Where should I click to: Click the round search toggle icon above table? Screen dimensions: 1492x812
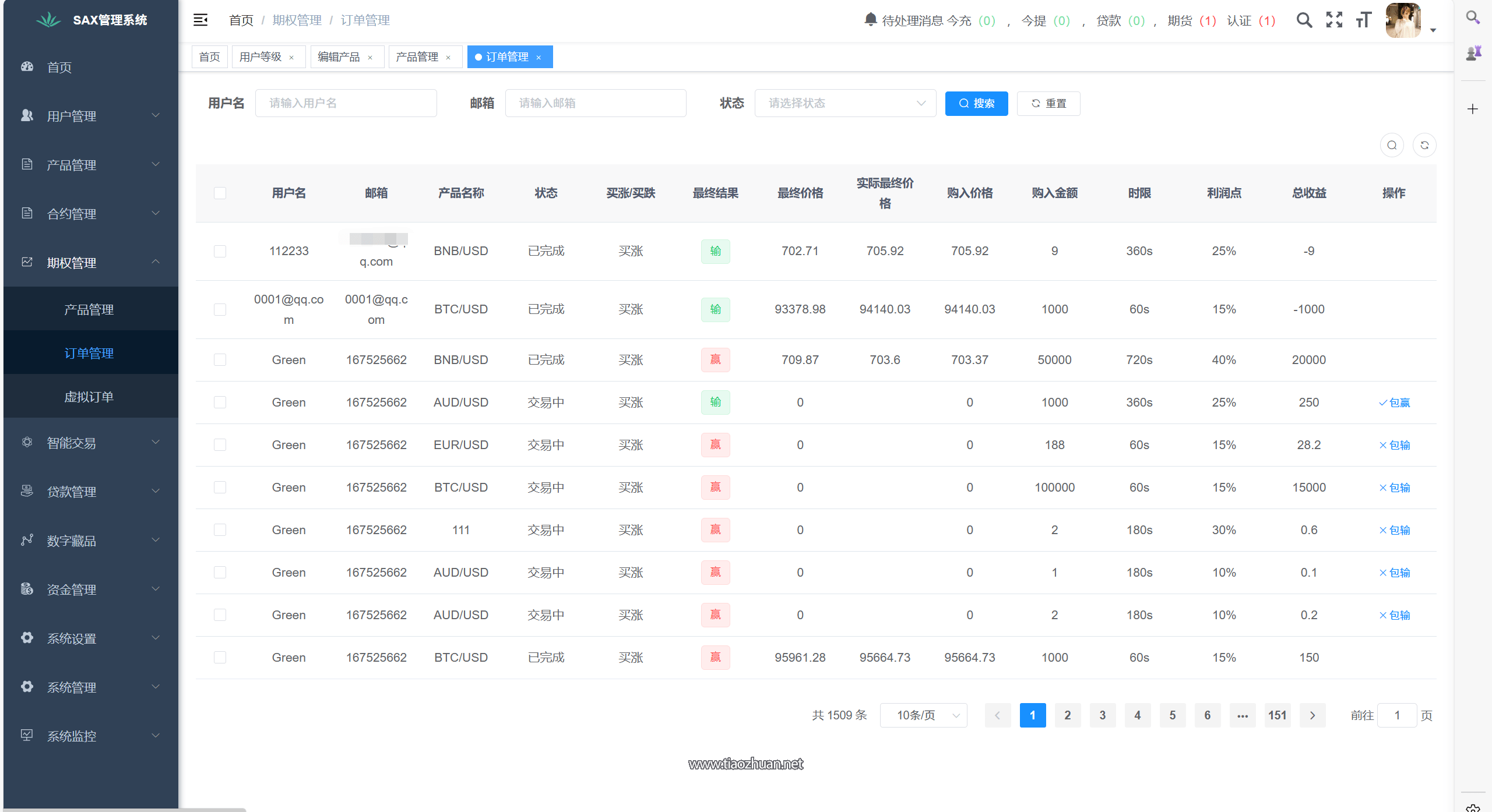(x=1392, y=145)
